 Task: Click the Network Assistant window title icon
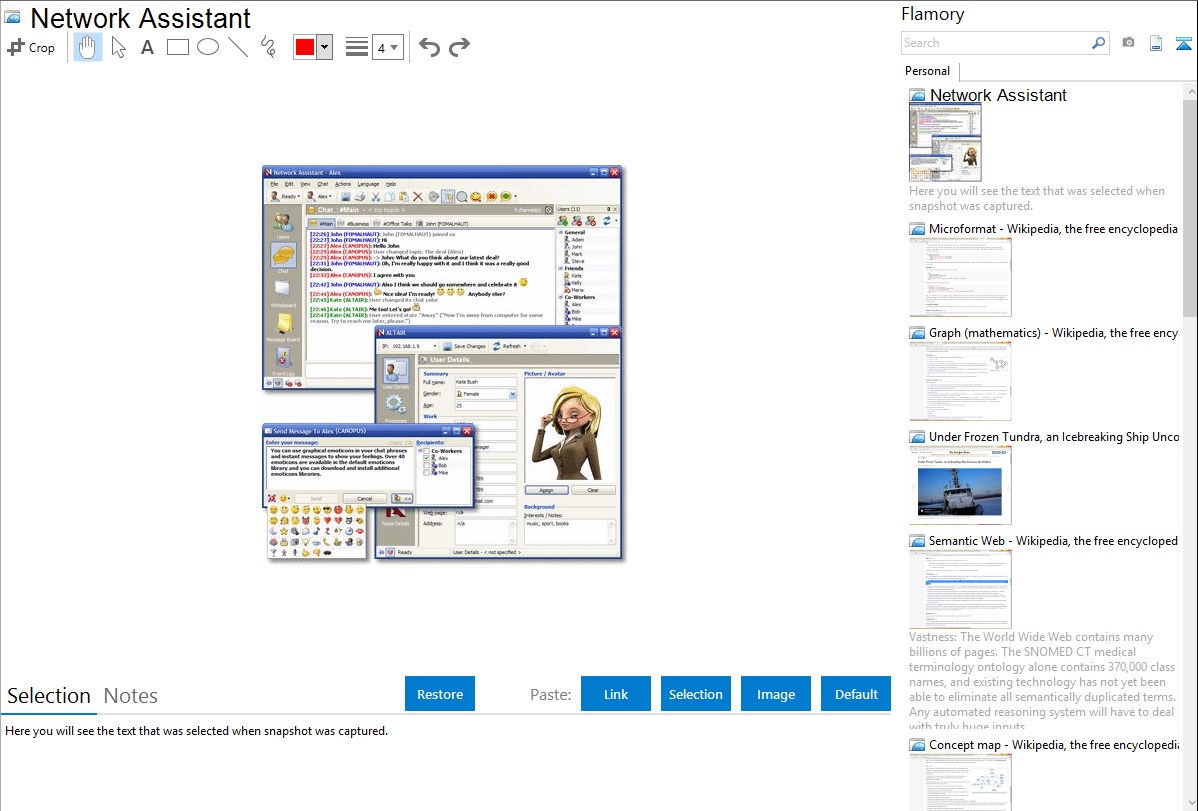[x=12, y=17]
